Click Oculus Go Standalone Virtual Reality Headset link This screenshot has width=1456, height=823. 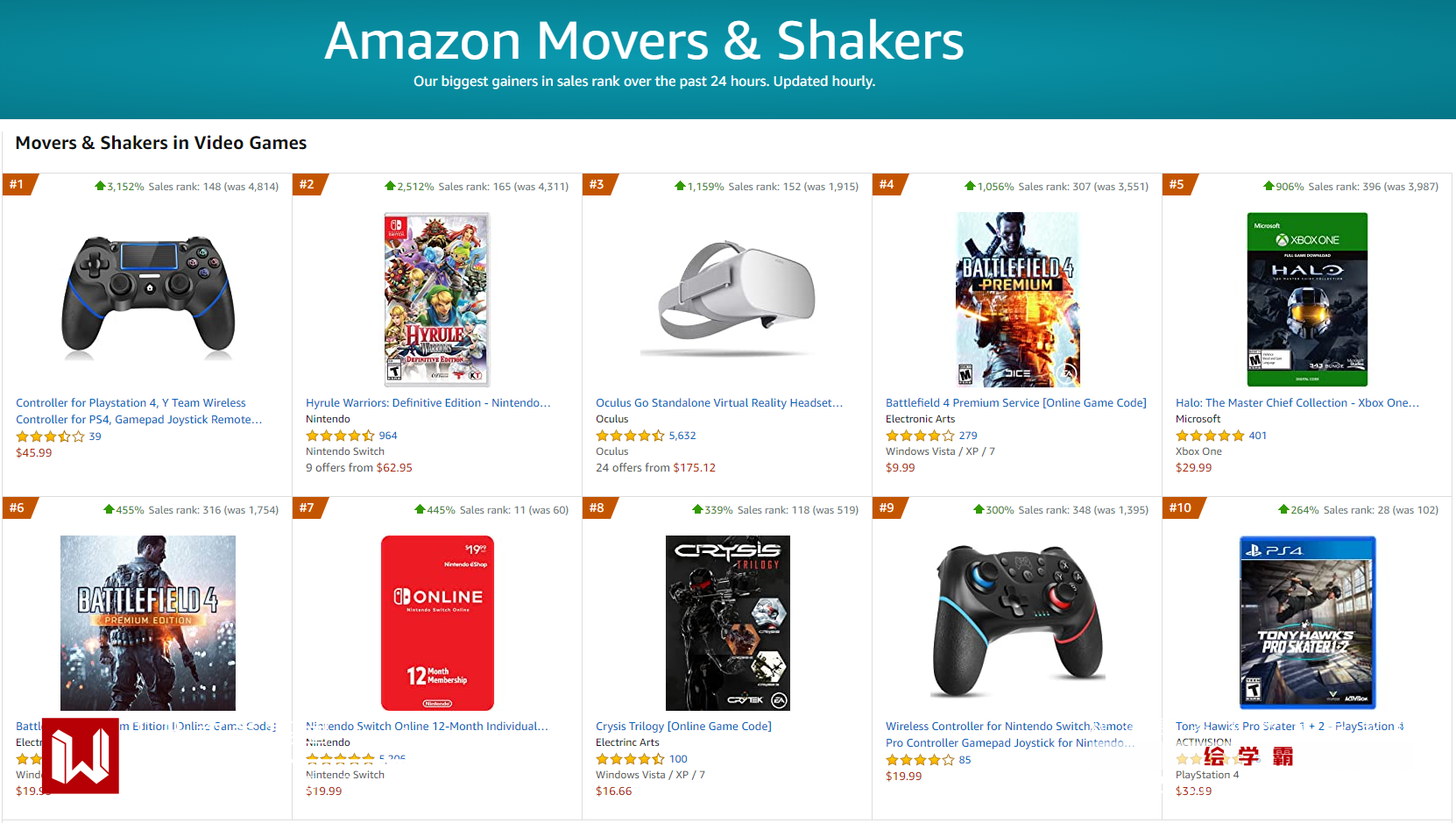pyautogui.click(x=718, y=403)
